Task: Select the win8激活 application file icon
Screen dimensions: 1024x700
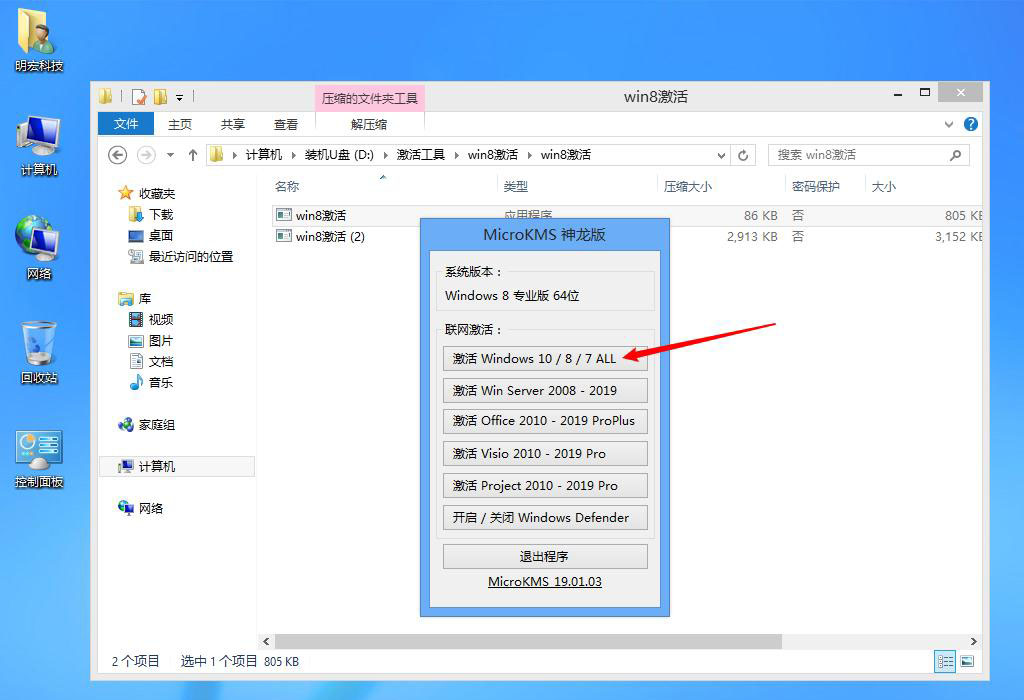Action: 283,215
